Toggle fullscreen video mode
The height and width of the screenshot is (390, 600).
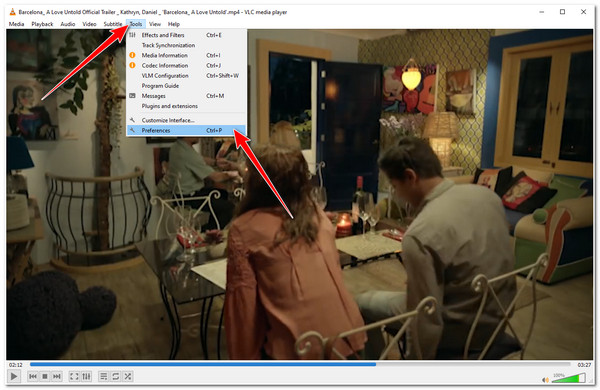tap(74, 377)
